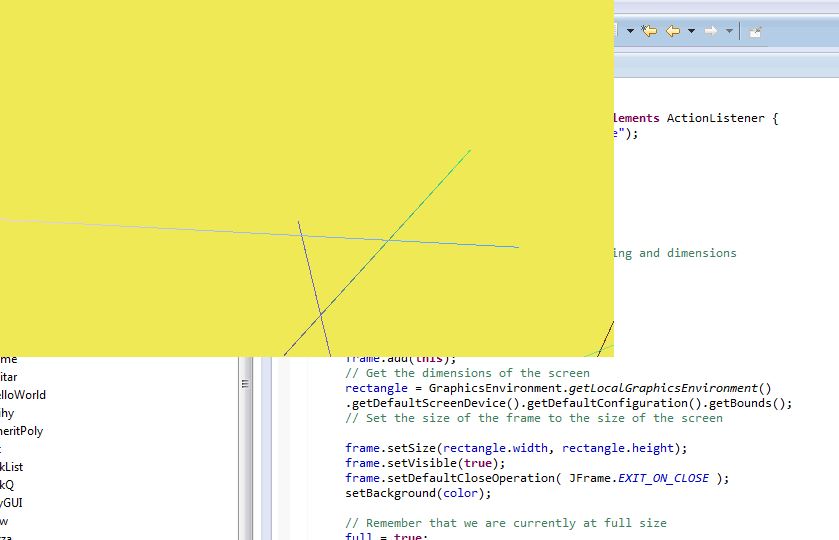Click 'frame.setVisible(true)' code line
The image size is (839, 540).
(x=425, y=463)
